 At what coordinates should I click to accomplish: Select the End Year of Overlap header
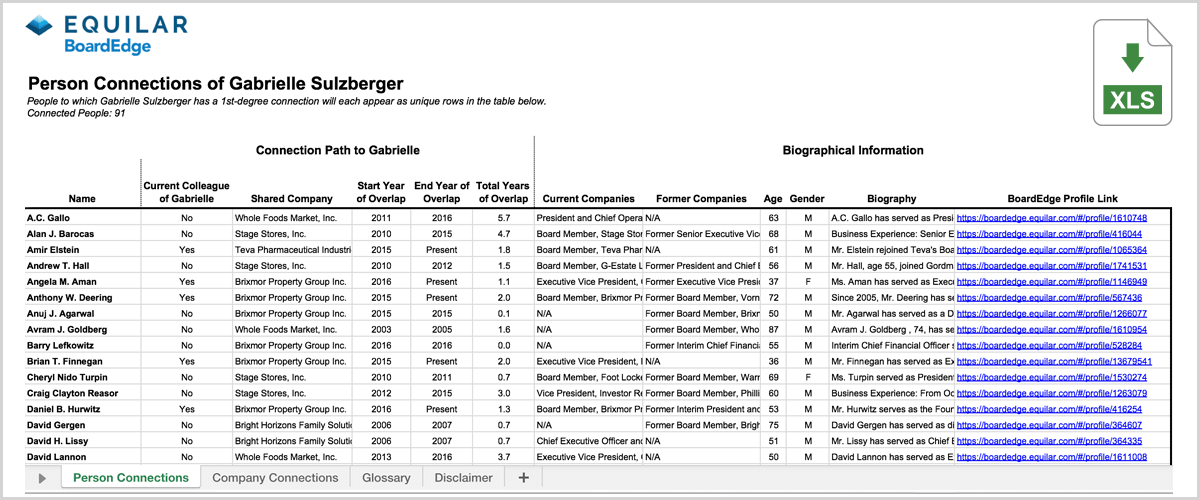coord(442,192)
